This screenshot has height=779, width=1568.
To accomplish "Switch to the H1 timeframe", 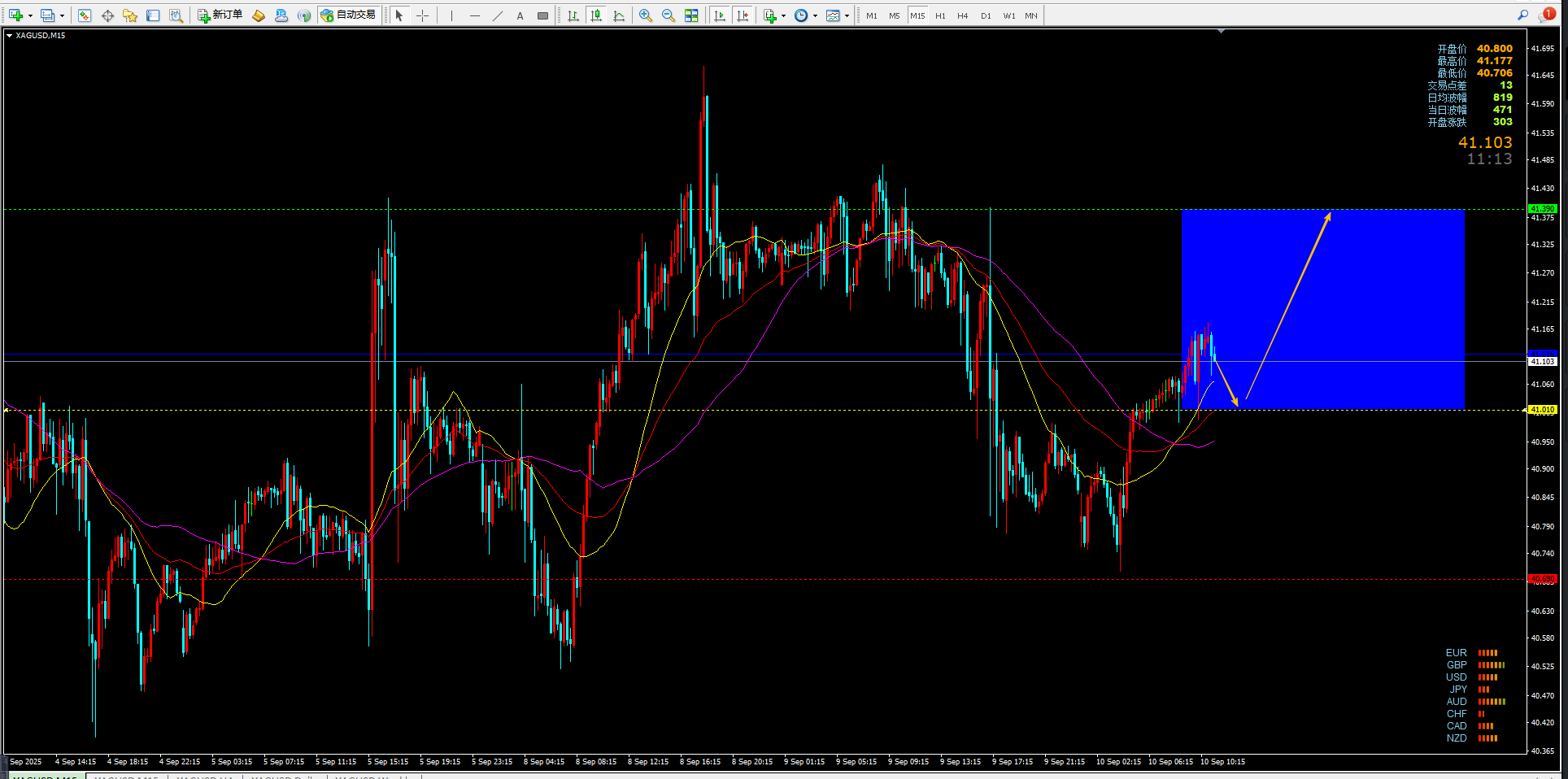I will pos(940,15).
